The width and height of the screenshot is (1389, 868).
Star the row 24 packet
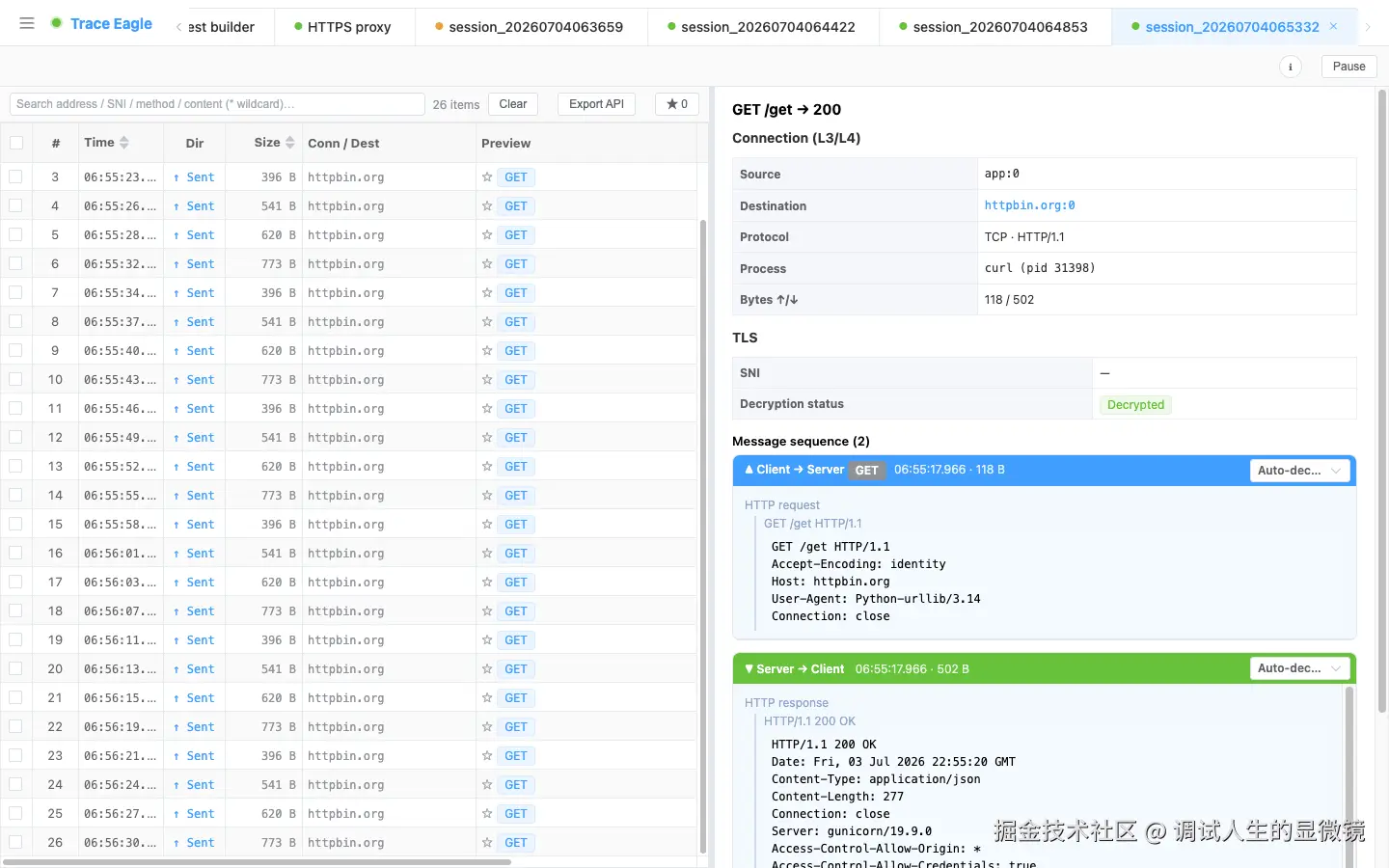coord(487,785)
